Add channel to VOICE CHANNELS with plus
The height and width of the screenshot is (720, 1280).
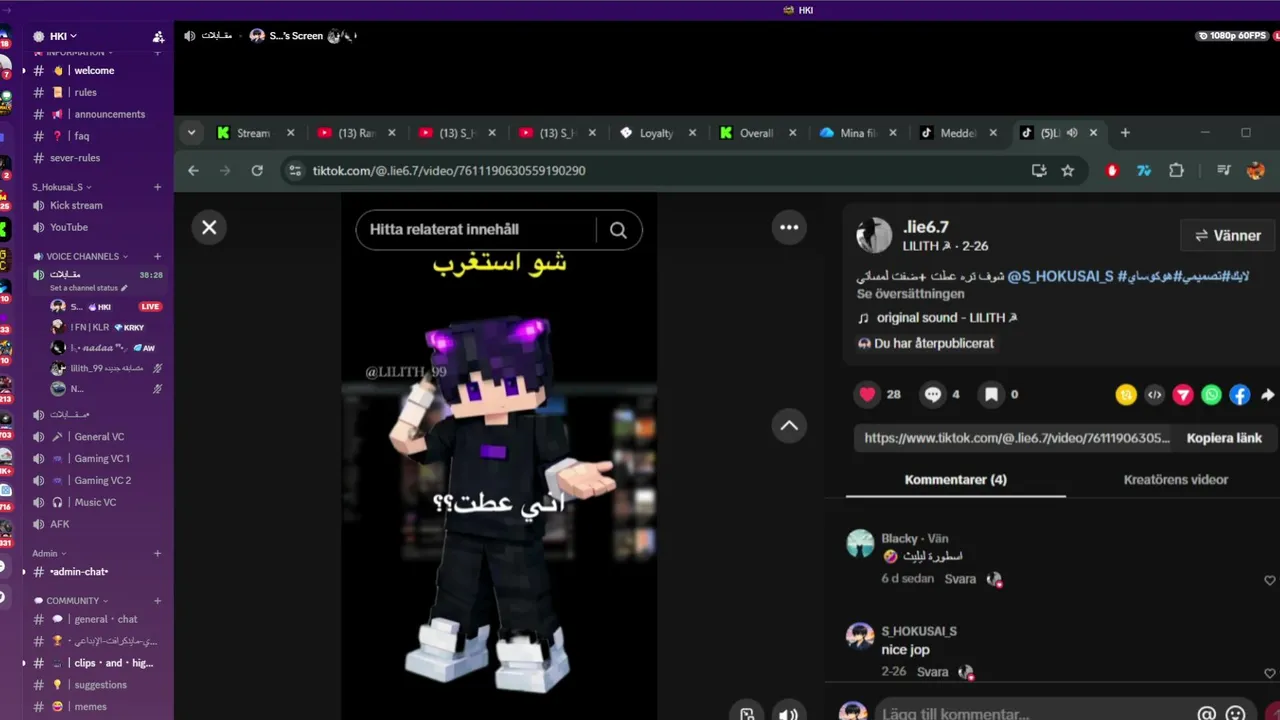click(x=157, y=257)
